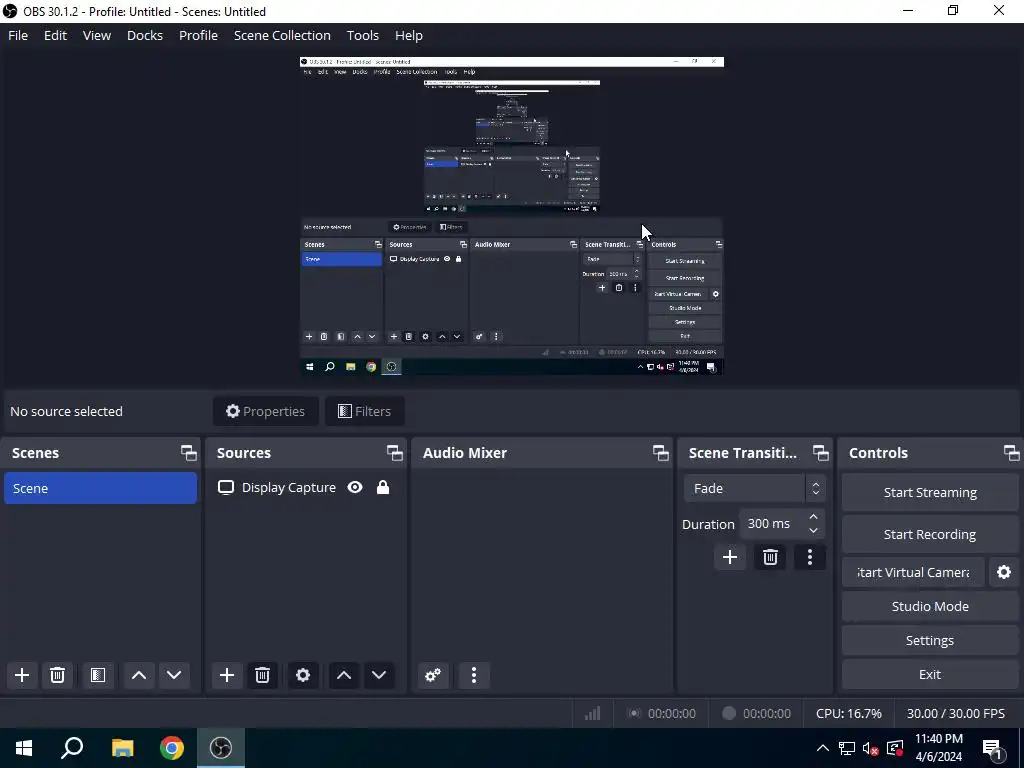This screenshot has width=1024, height=768.
Task: Click Start Streaming
Action: (x=930, y=492)
